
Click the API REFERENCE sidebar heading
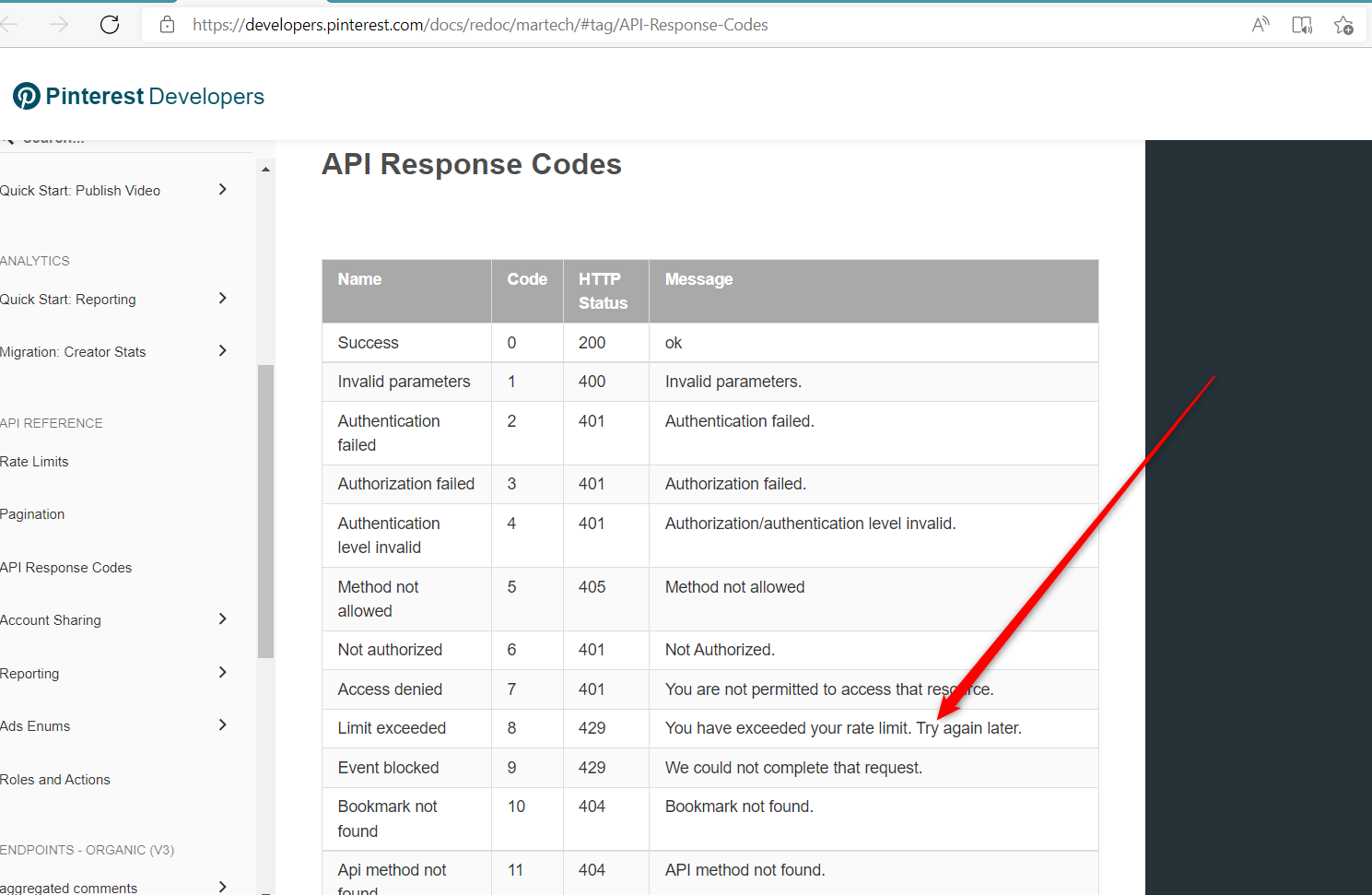52,423
